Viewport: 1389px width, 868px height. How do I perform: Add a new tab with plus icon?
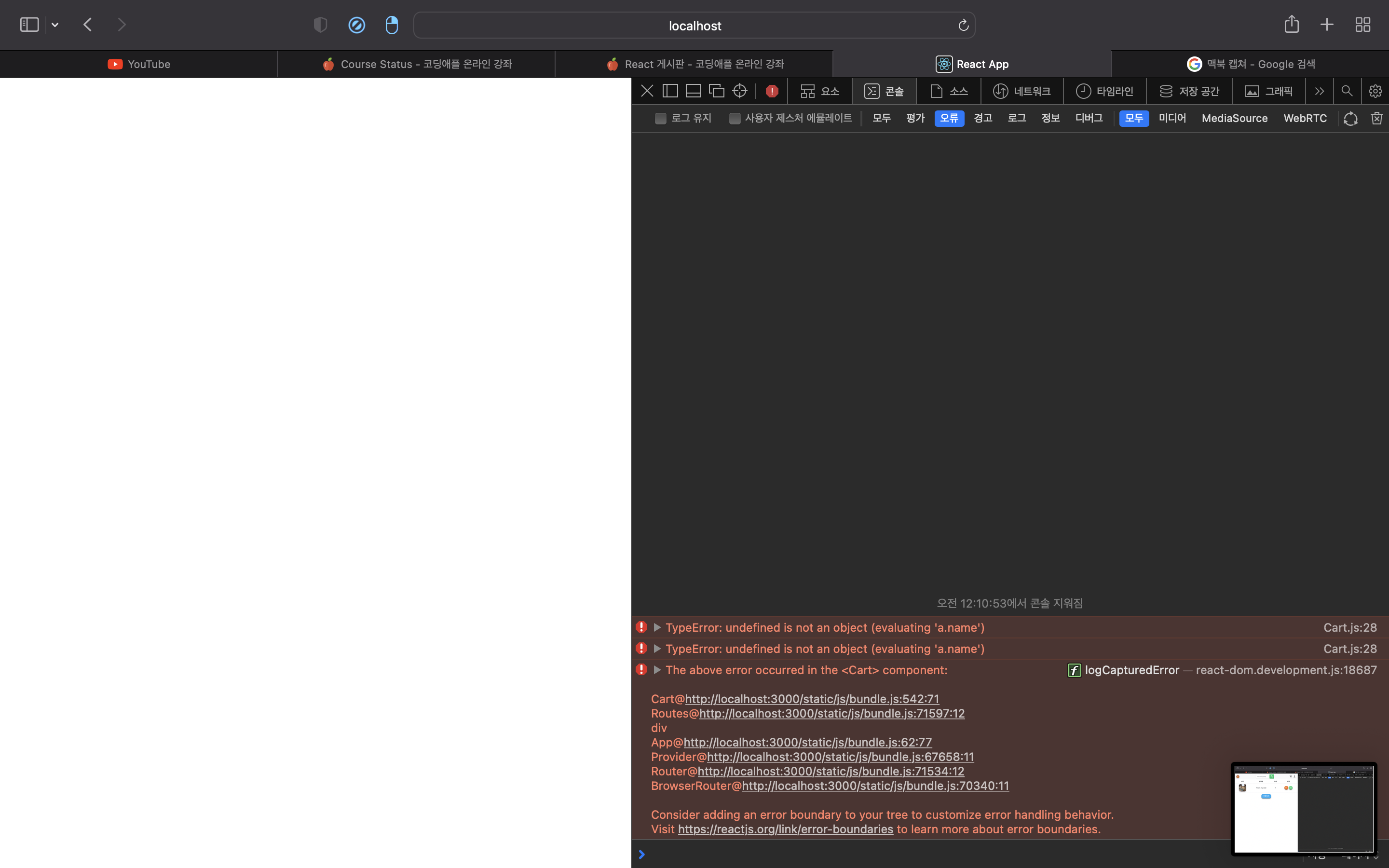1326,25
